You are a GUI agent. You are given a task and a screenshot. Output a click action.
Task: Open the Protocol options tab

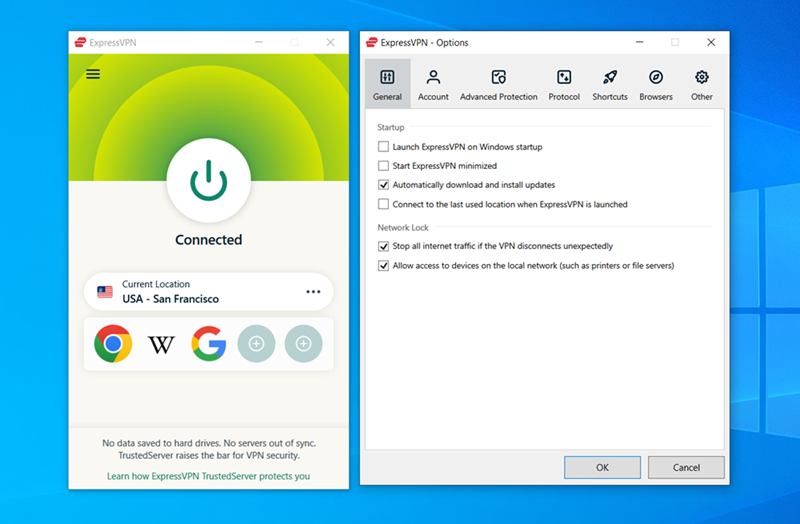pyautogui.click(x=564, y=85)
